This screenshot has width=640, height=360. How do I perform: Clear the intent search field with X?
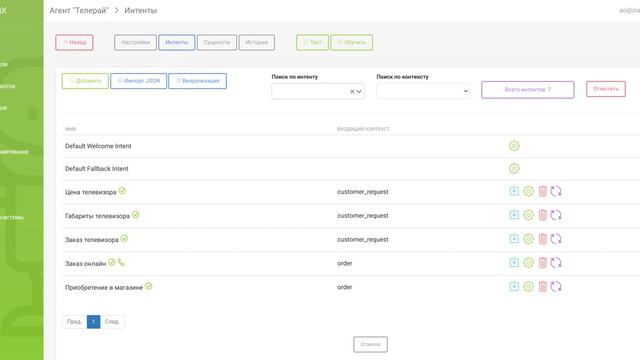click(352, 91)
